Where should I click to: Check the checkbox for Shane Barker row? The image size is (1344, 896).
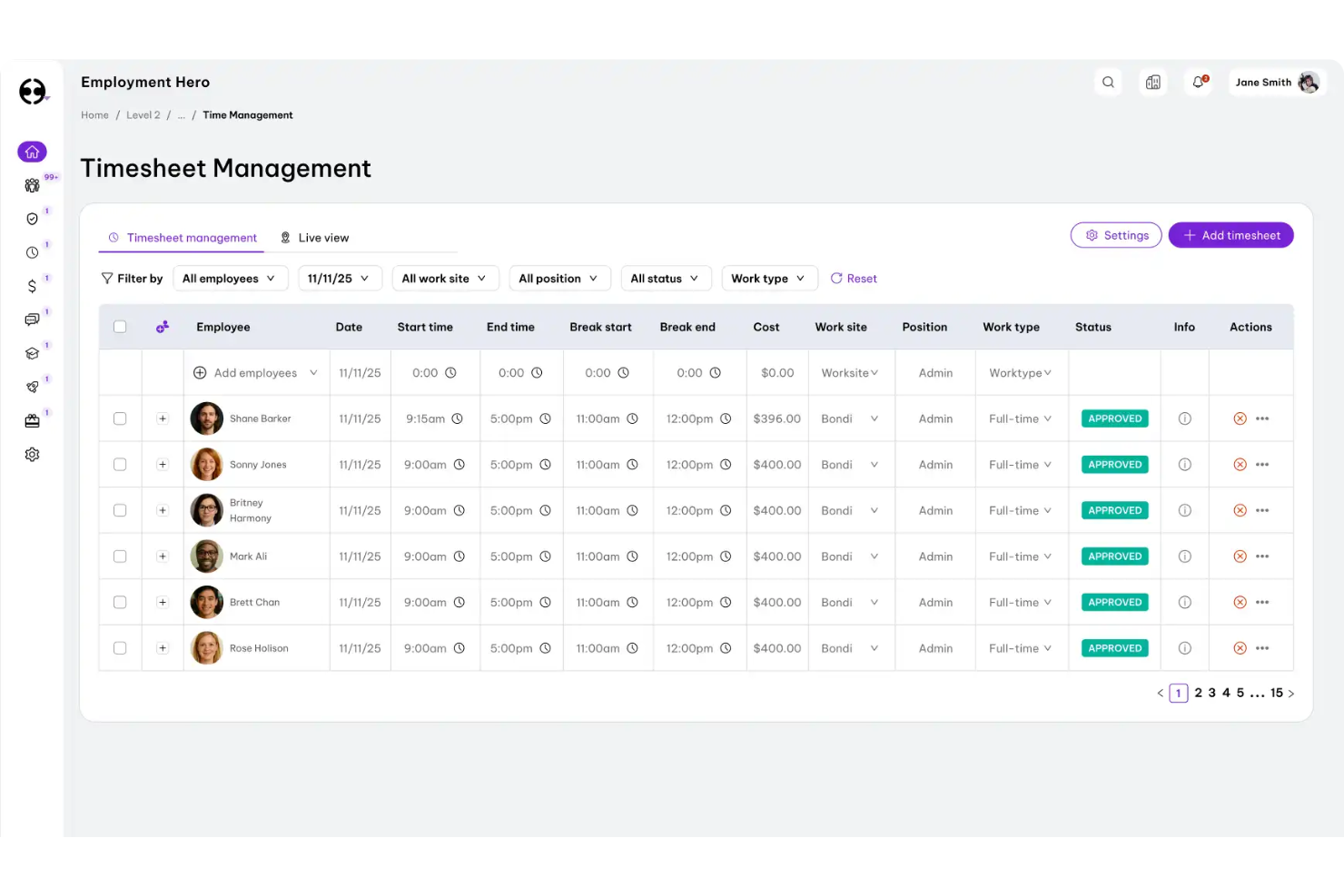coord(120,418)
